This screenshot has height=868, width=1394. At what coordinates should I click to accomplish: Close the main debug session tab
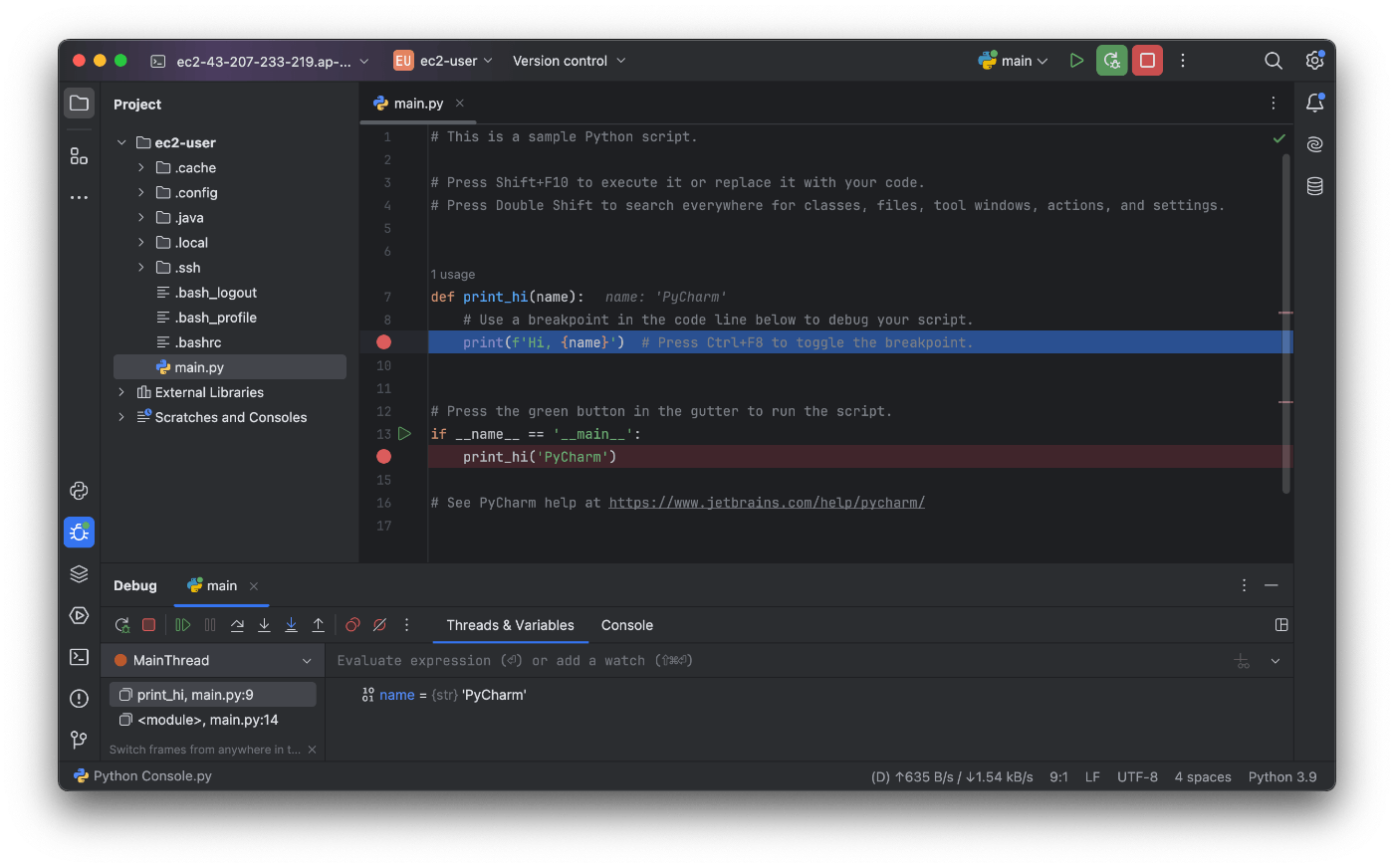(x=254, y=586)
